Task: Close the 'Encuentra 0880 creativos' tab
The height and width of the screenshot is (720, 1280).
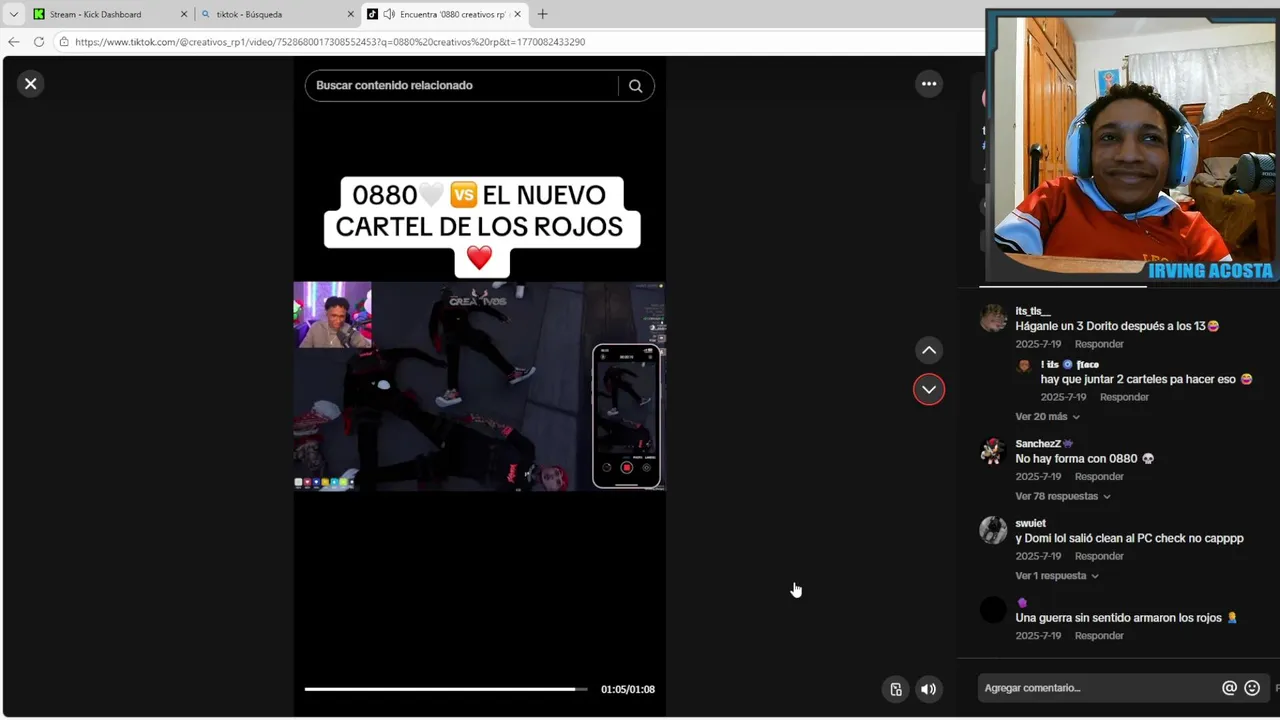Action: tap(518, 14)
